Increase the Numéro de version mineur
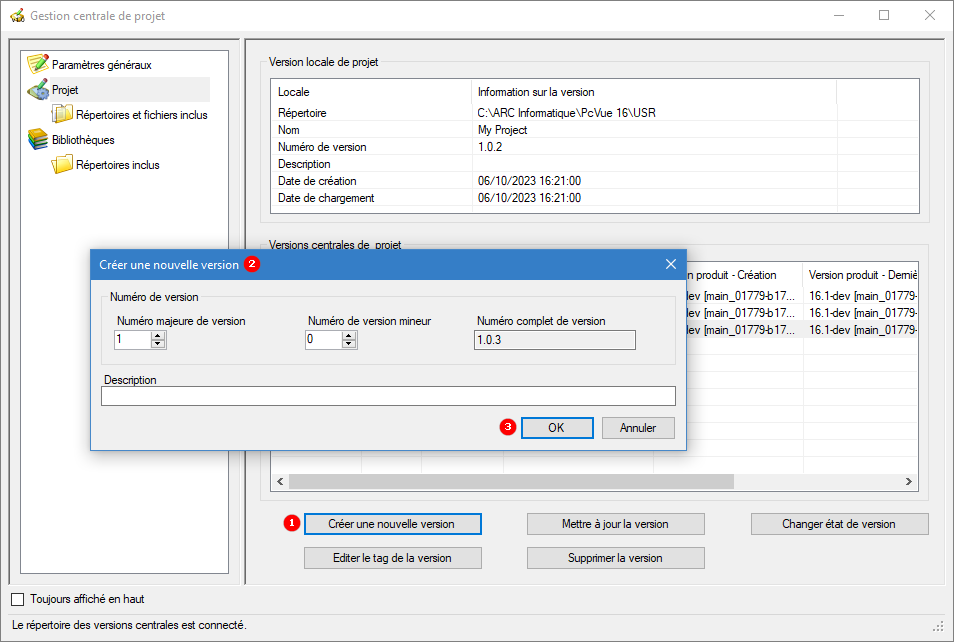Image resolution: width=954 pixels, height=642 pixels. coord(349,335)
